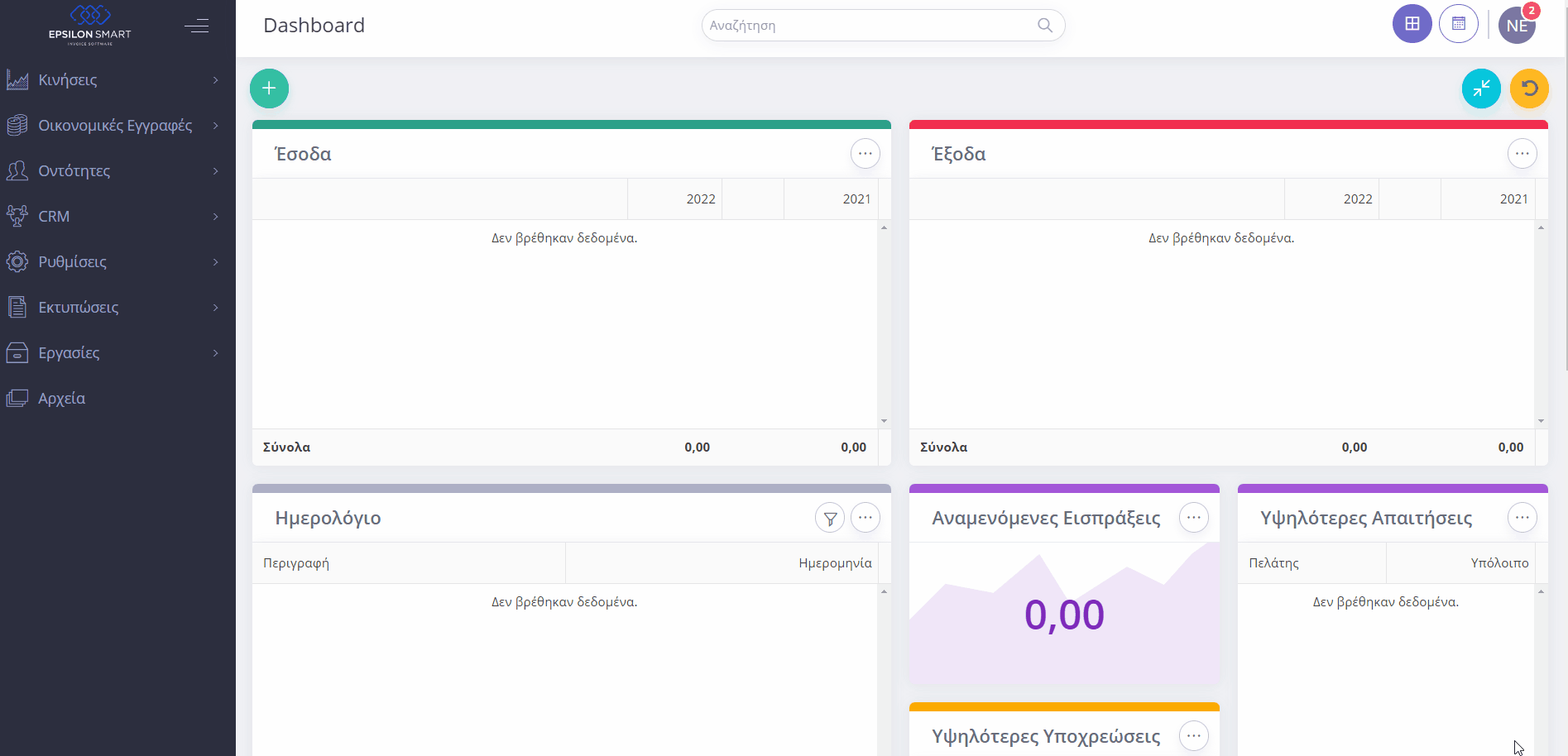1568x756 pixels.
Task: Expand the Εκτυπώσεις chevron arrow
Action: pos(216,307)
